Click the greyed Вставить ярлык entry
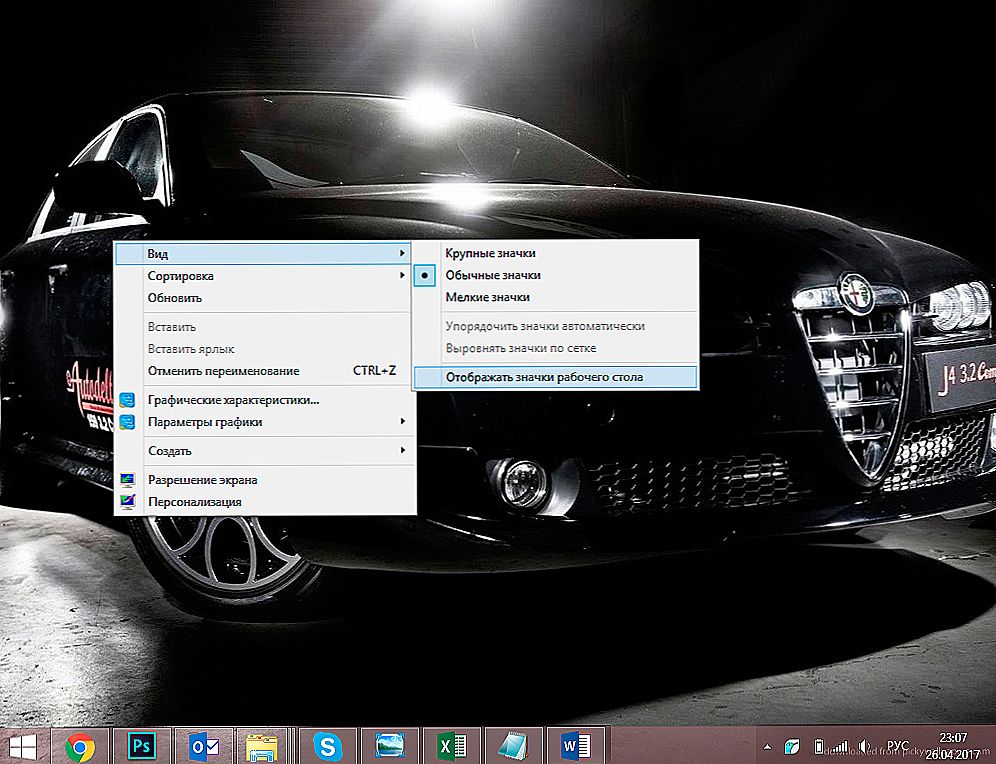The width and height of the screenshot is (996, 764). [264, 349]
